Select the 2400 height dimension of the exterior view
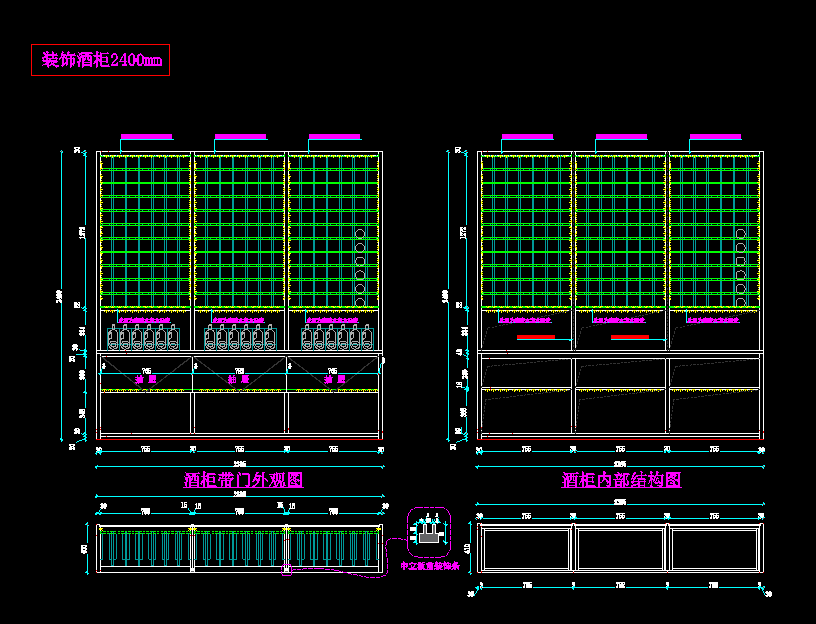Viewport: 816px width, 624px height. (x=59, y=296)
